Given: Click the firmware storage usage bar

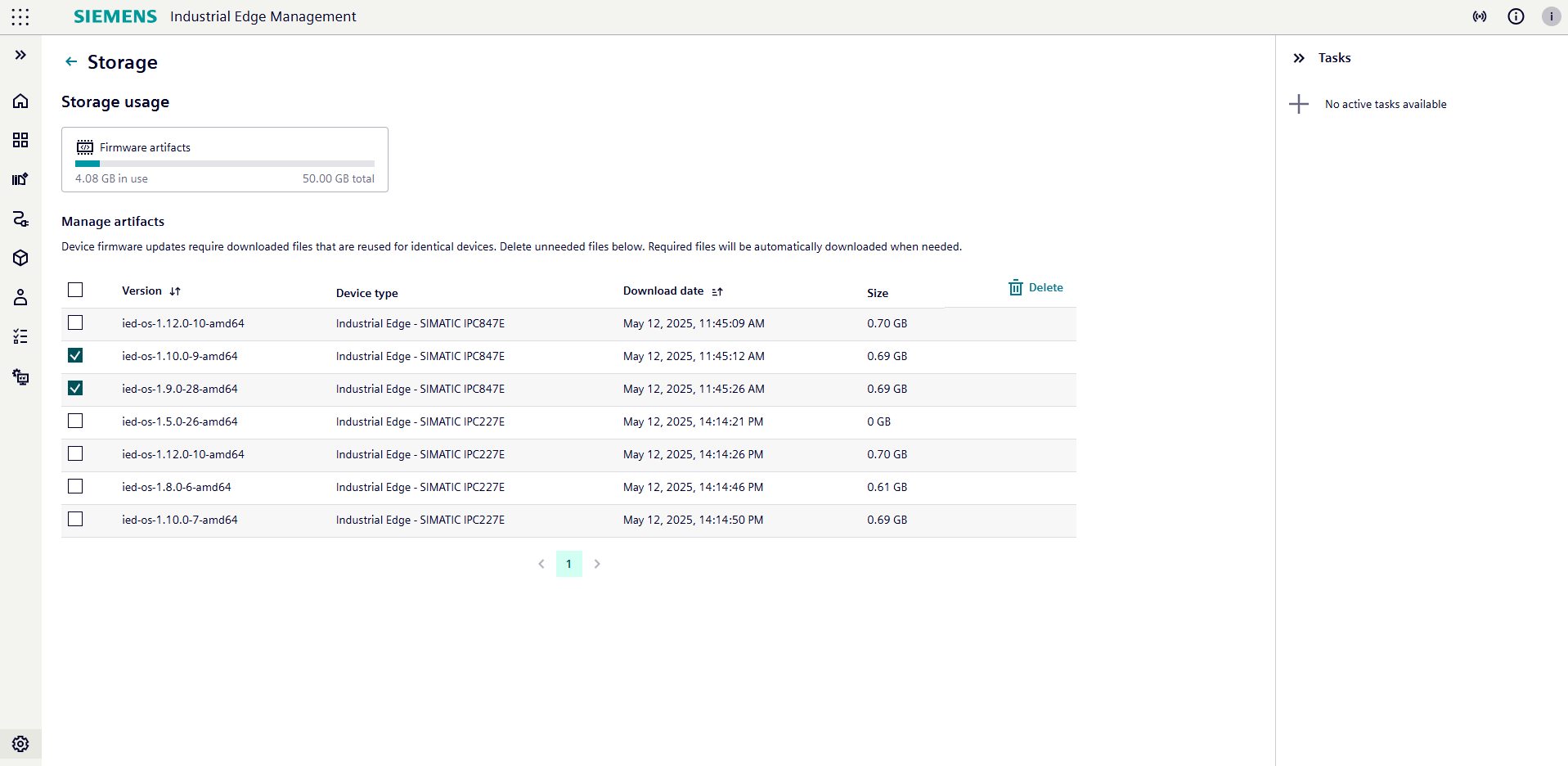Looking at the screenshot, I should tap(225, 164).
